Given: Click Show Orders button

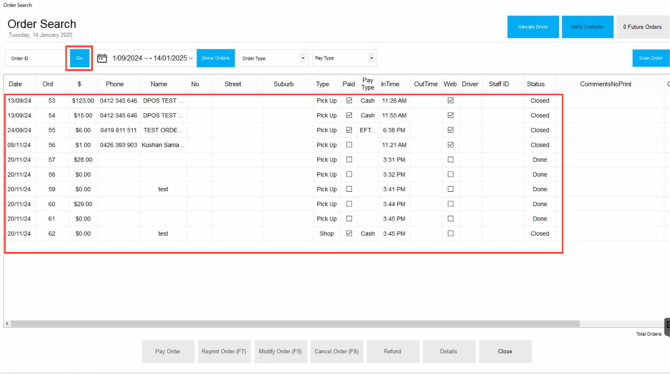Looking at the screenshot, I should 215,58.
